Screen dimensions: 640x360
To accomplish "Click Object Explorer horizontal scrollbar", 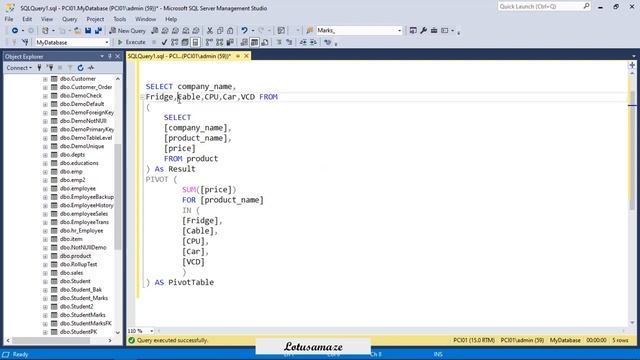I will 51,340.
